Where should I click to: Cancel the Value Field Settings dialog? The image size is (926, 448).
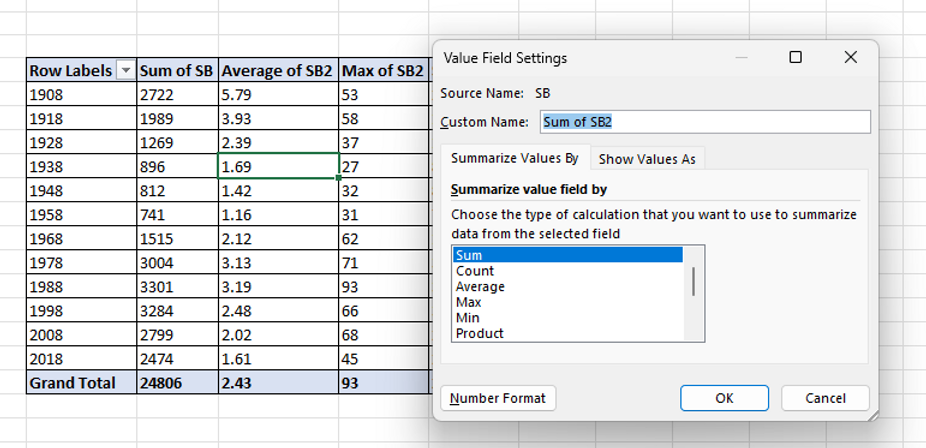(x=825, y=398)
